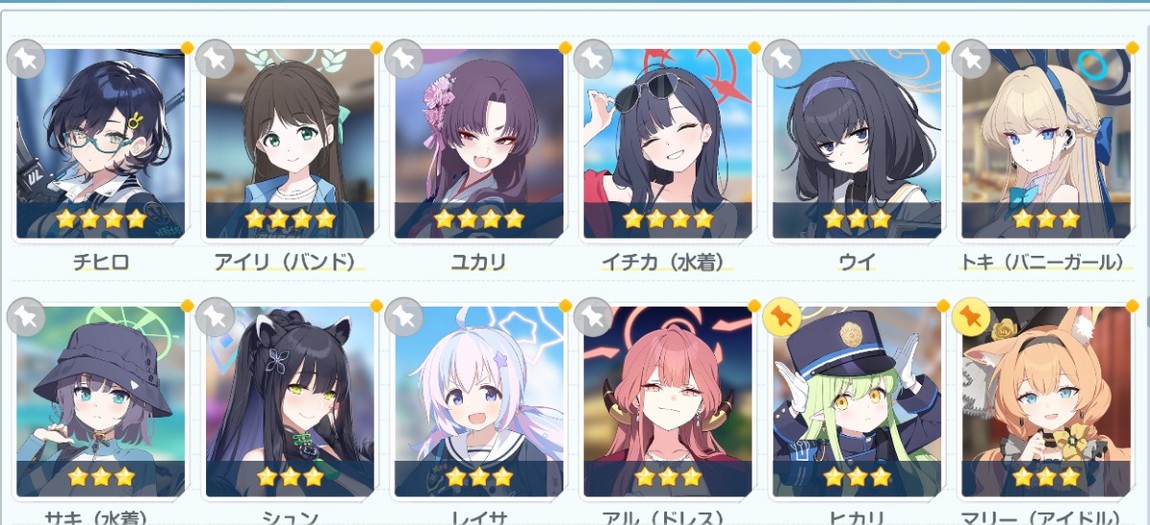Click the トキ(バニーガール) name label
Viewport: 1150px width, 525px height.
pos(1046,262)
